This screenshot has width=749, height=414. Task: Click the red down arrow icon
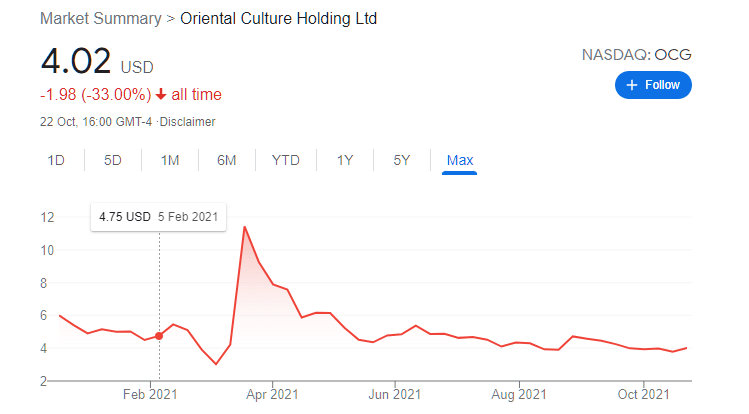[161, 94]
